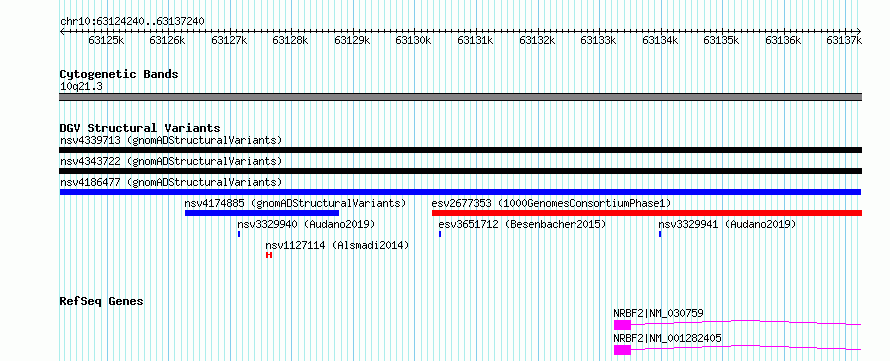Open the nsv3329940 (Audano2019) label
Screen dimensions: 890x361
click(307, 224)
